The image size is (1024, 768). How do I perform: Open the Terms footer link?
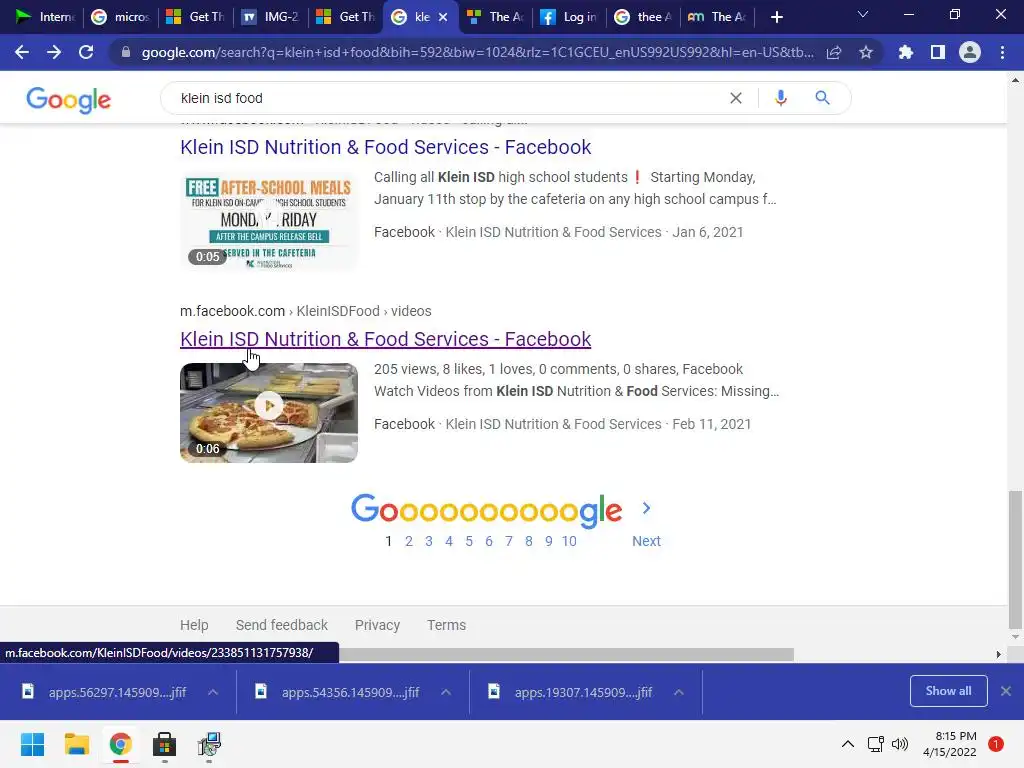pyautogui.click(x=446, y=625)
